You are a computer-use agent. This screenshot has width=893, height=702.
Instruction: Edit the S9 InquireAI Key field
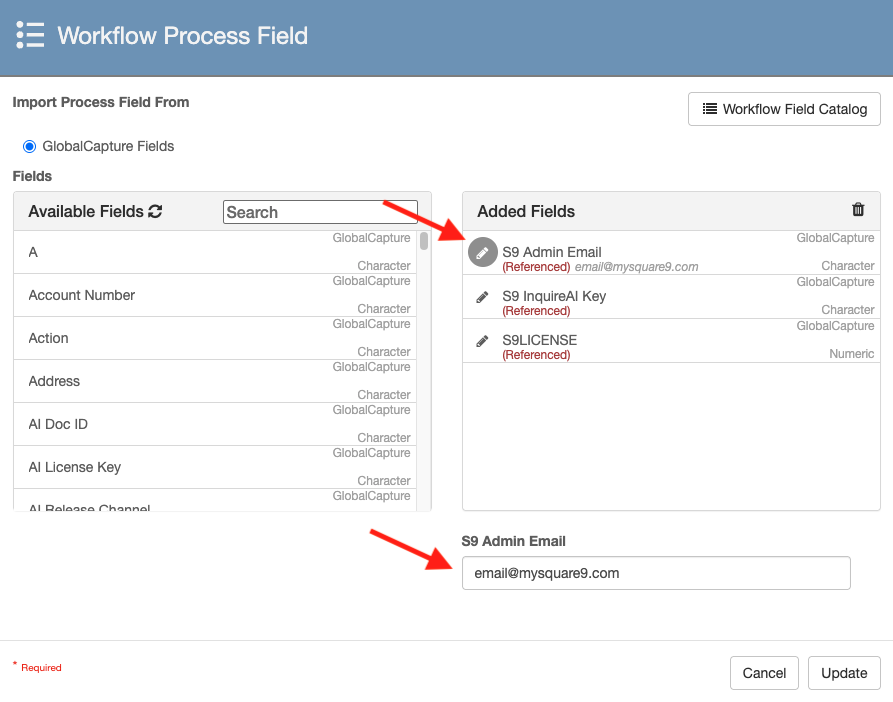click(x=483, y=297)
